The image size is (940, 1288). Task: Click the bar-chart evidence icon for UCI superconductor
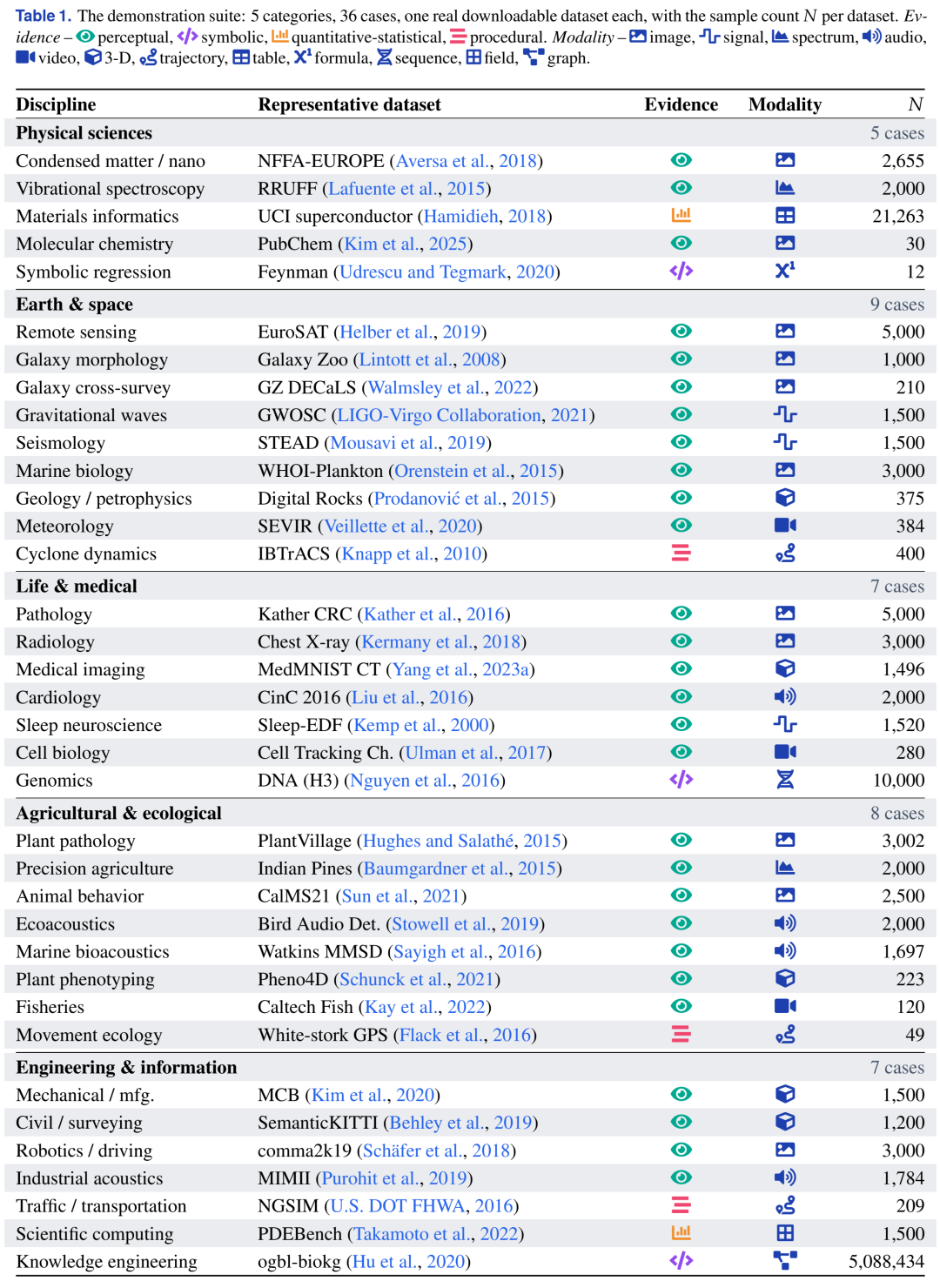click(x=681, y=215)
